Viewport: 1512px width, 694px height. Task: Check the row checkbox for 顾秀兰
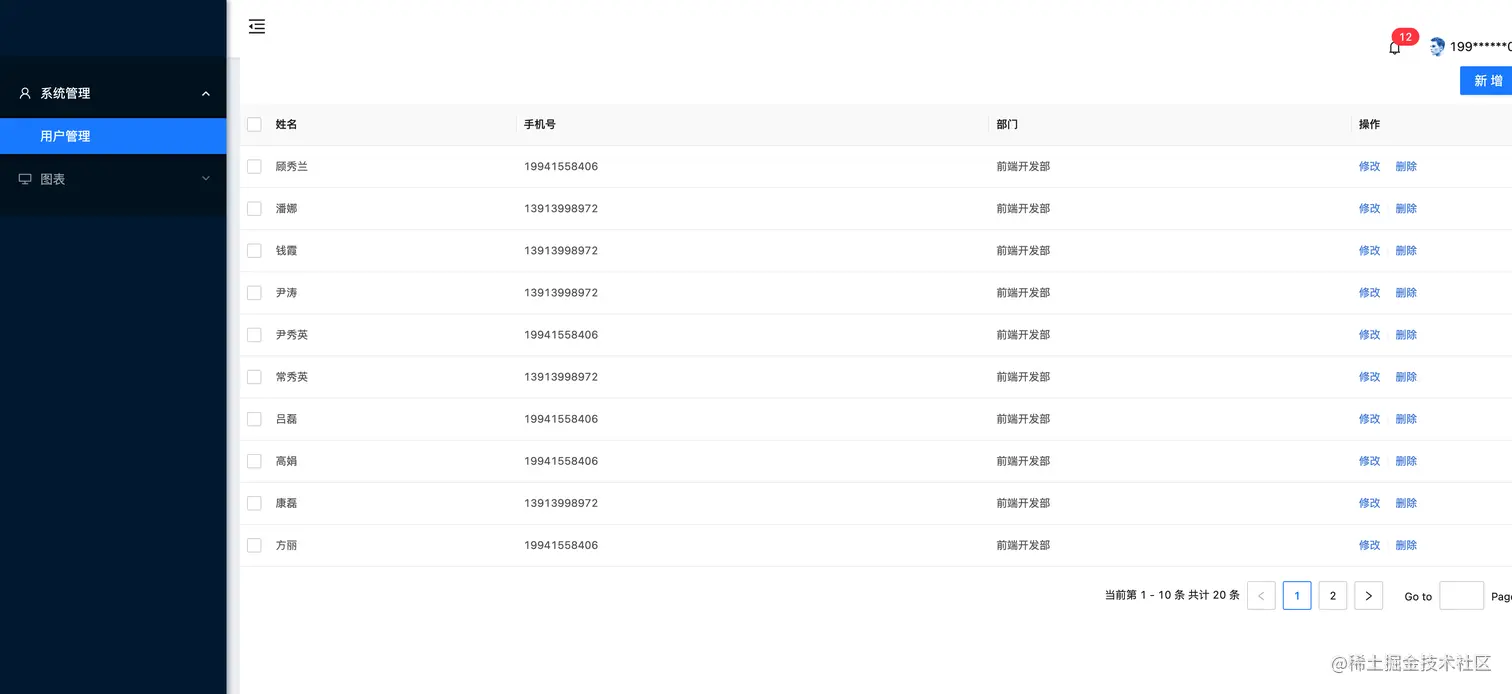254,167
